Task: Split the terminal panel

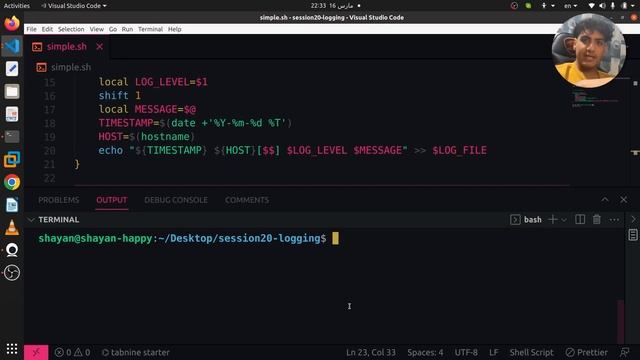Action: coord(580,220)
